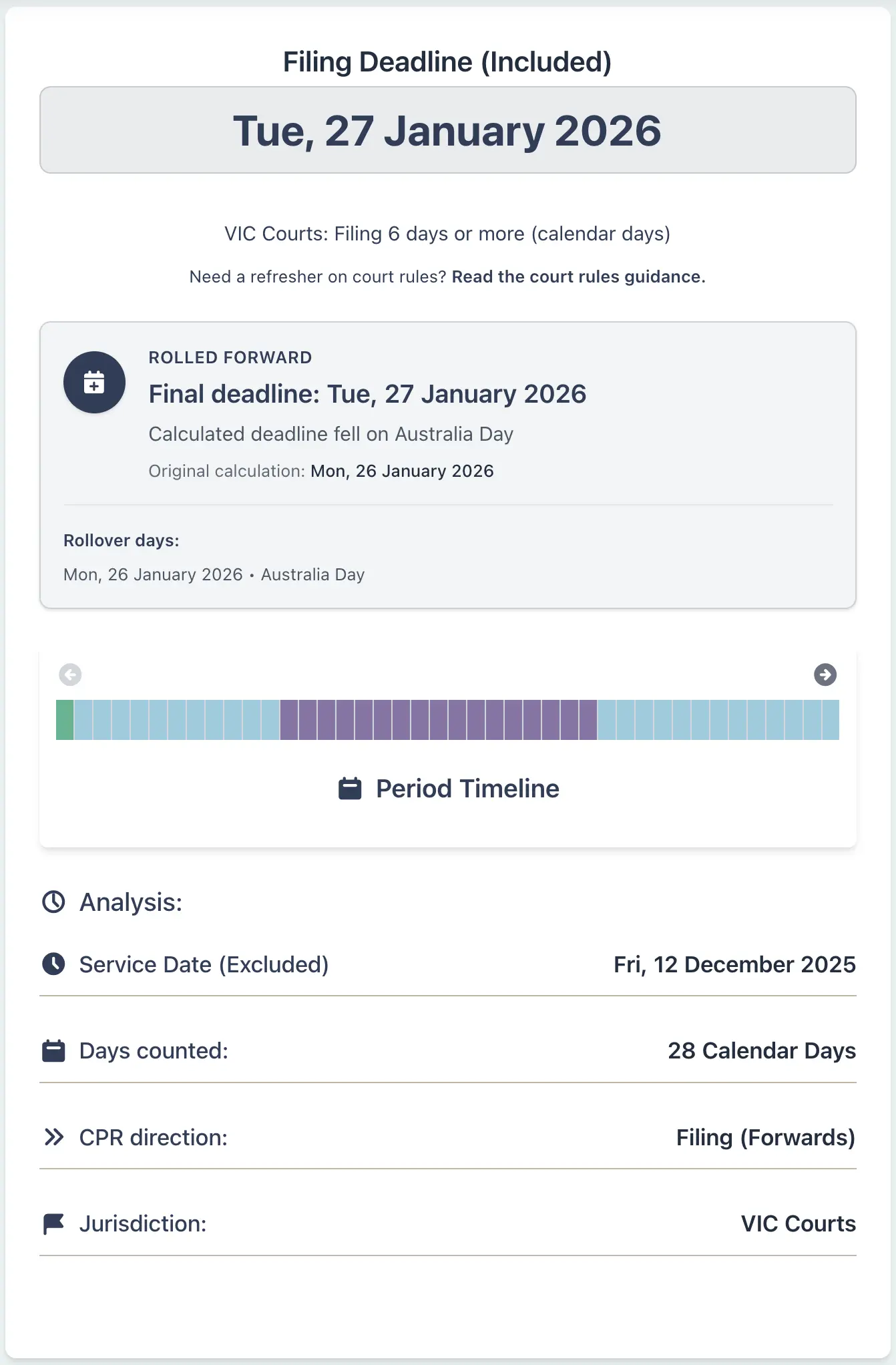Click the large 'Tue, 27 January 2026' deadline box

[447, 130]
